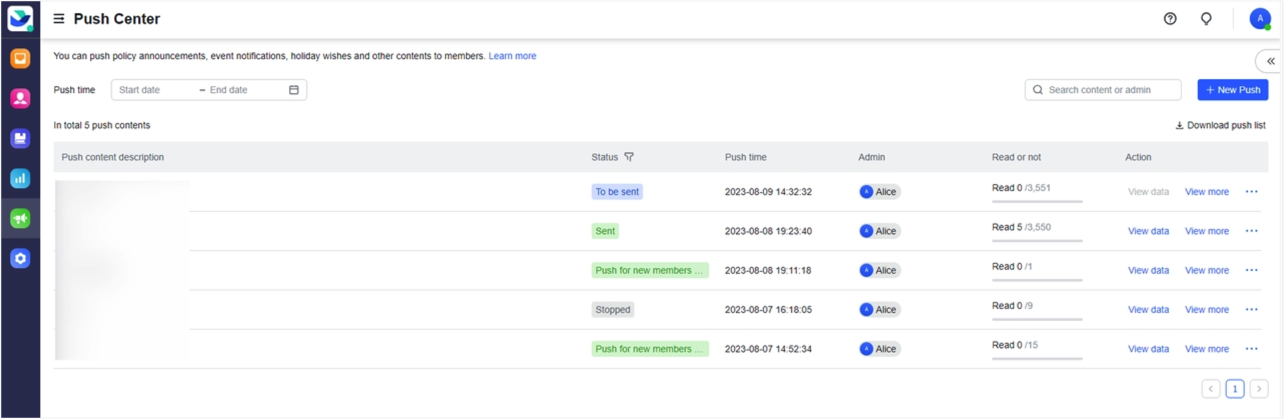The image size is (1284, 419).
Task: View more for 2023-08-07 14:52:34 push
Action: [1207, 349]
